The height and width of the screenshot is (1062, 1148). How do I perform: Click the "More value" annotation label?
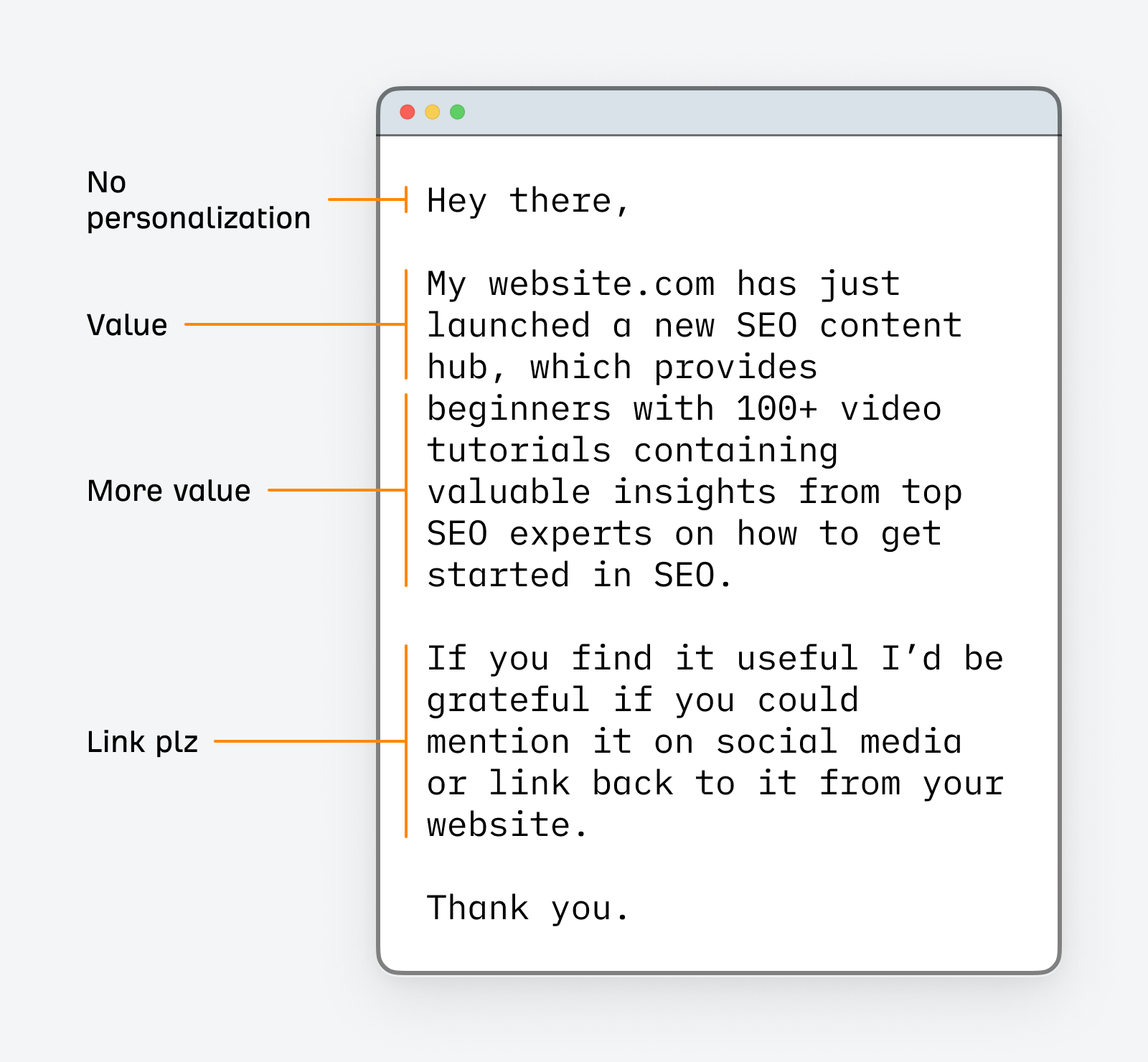(169, 491)
